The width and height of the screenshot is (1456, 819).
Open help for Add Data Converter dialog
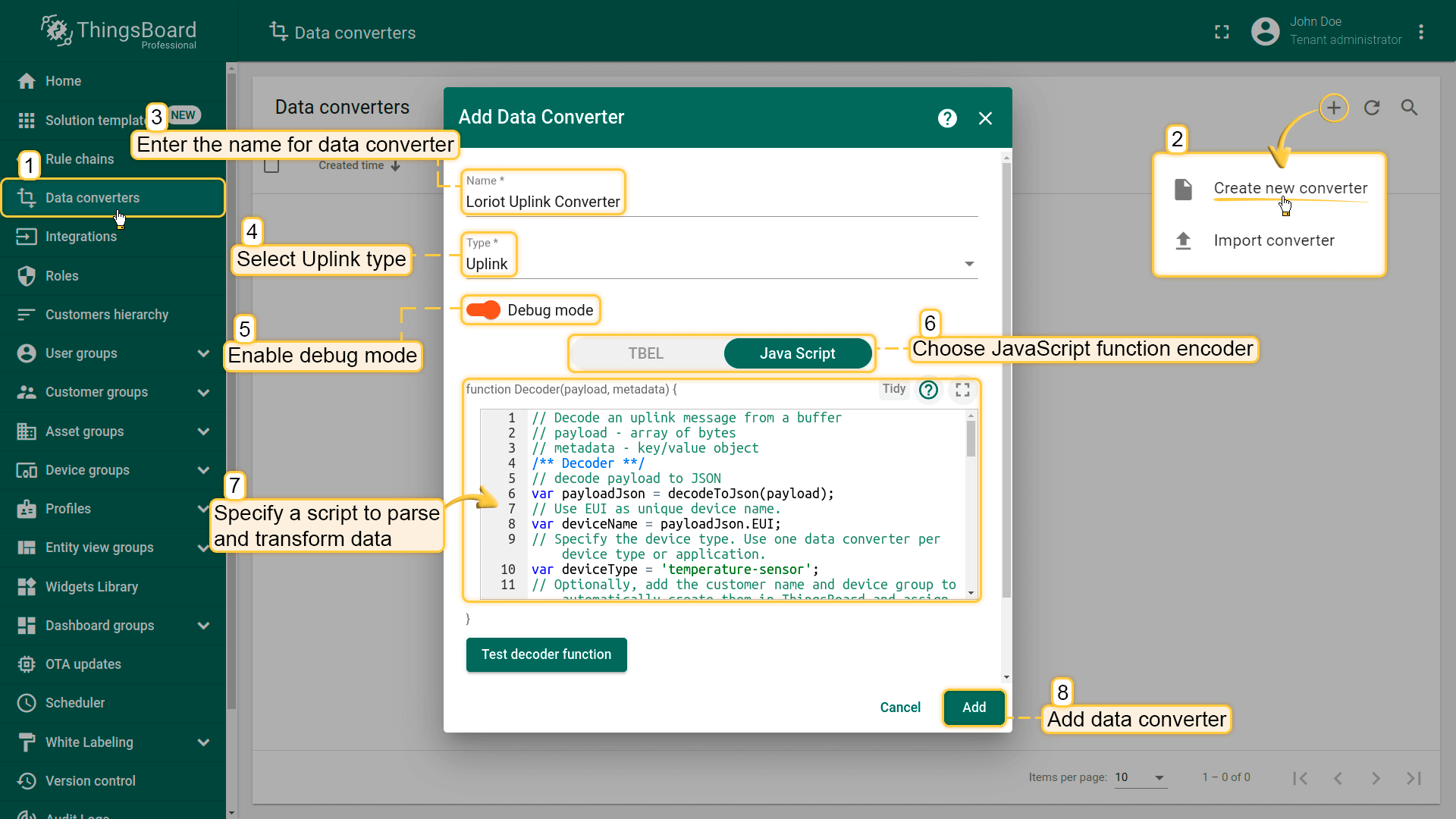(947, 118)
